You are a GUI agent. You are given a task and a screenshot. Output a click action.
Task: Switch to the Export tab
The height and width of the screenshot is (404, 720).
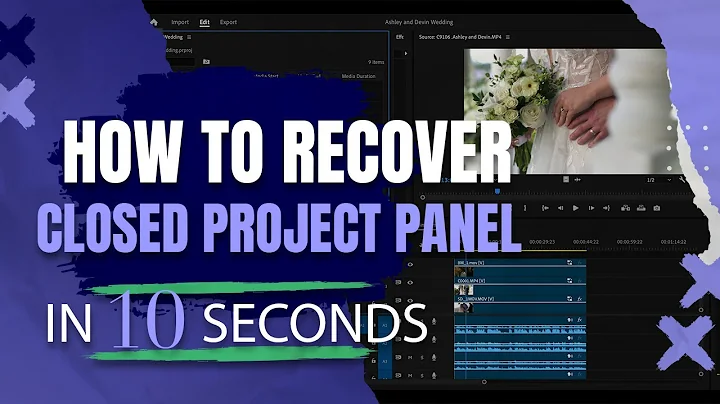point(228,22)
